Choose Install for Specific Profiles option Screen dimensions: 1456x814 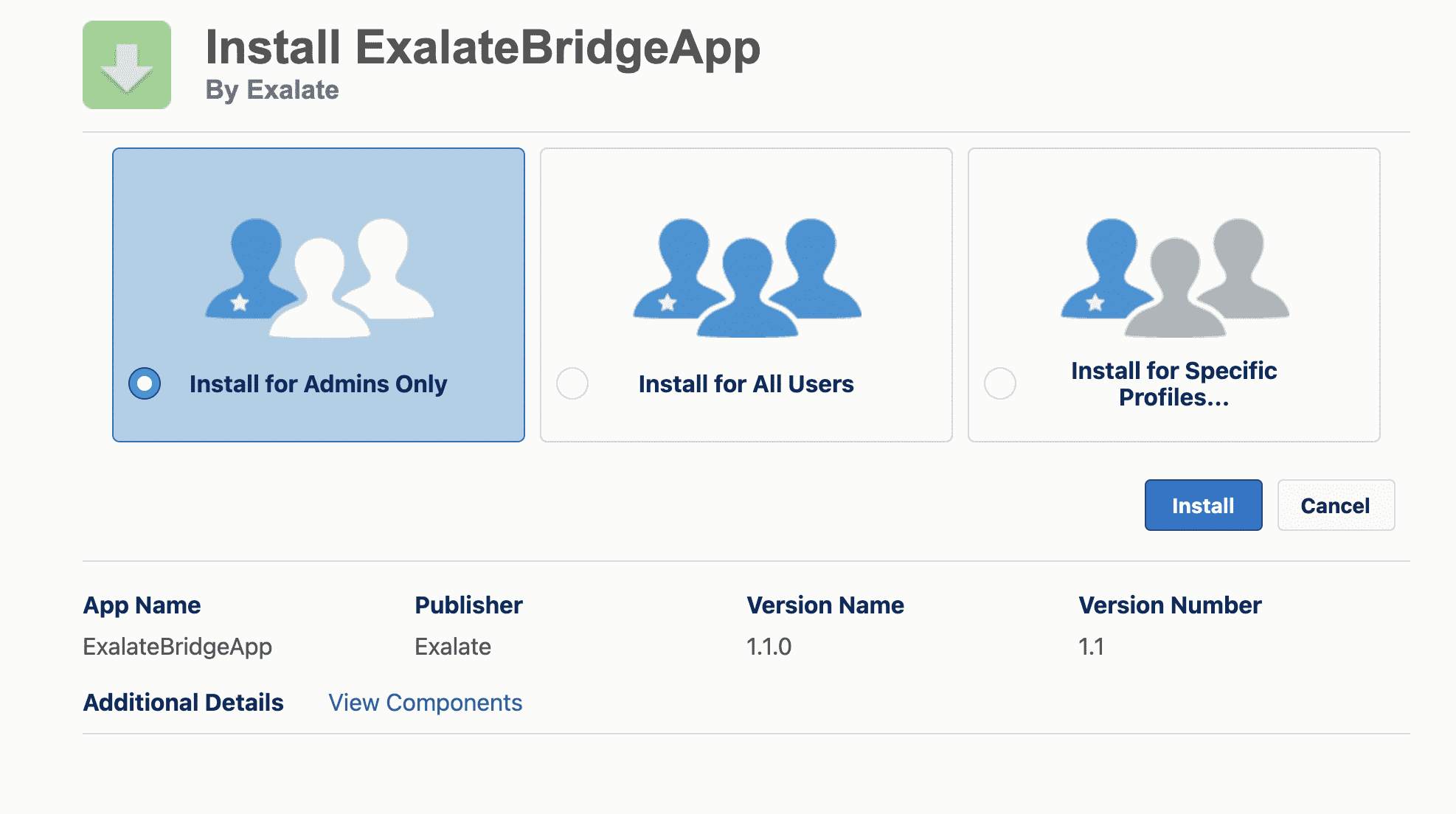pos(1000,383)
